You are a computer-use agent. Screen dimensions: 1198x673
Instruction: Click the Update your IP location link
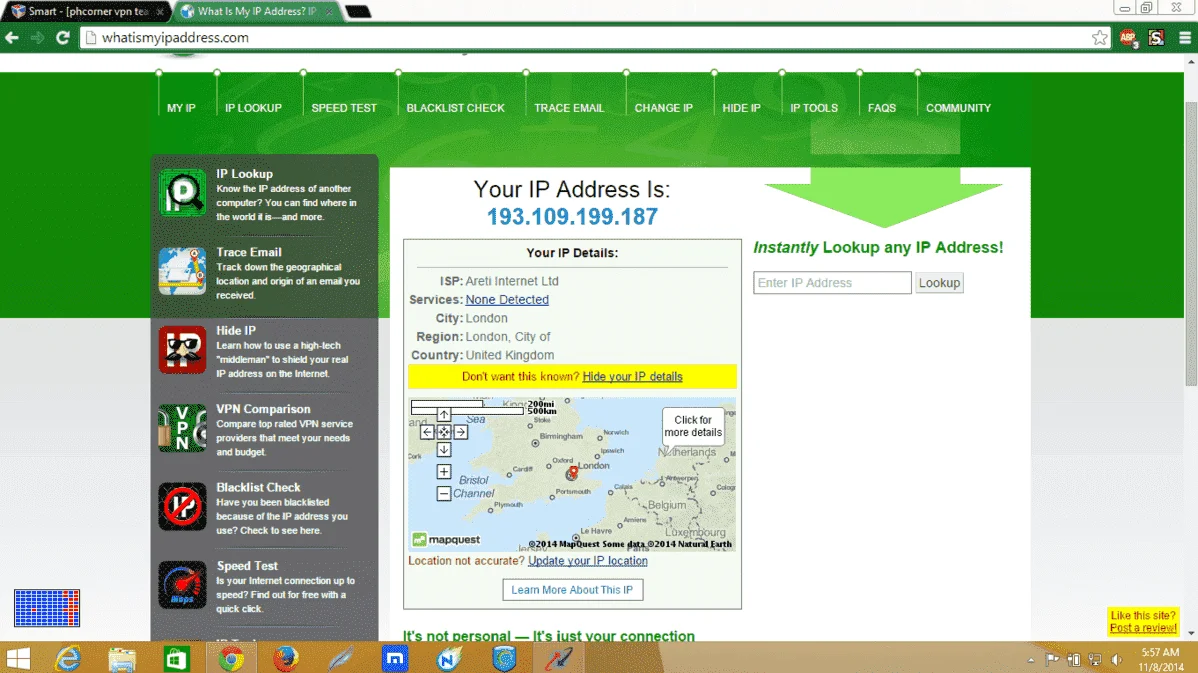588,561
